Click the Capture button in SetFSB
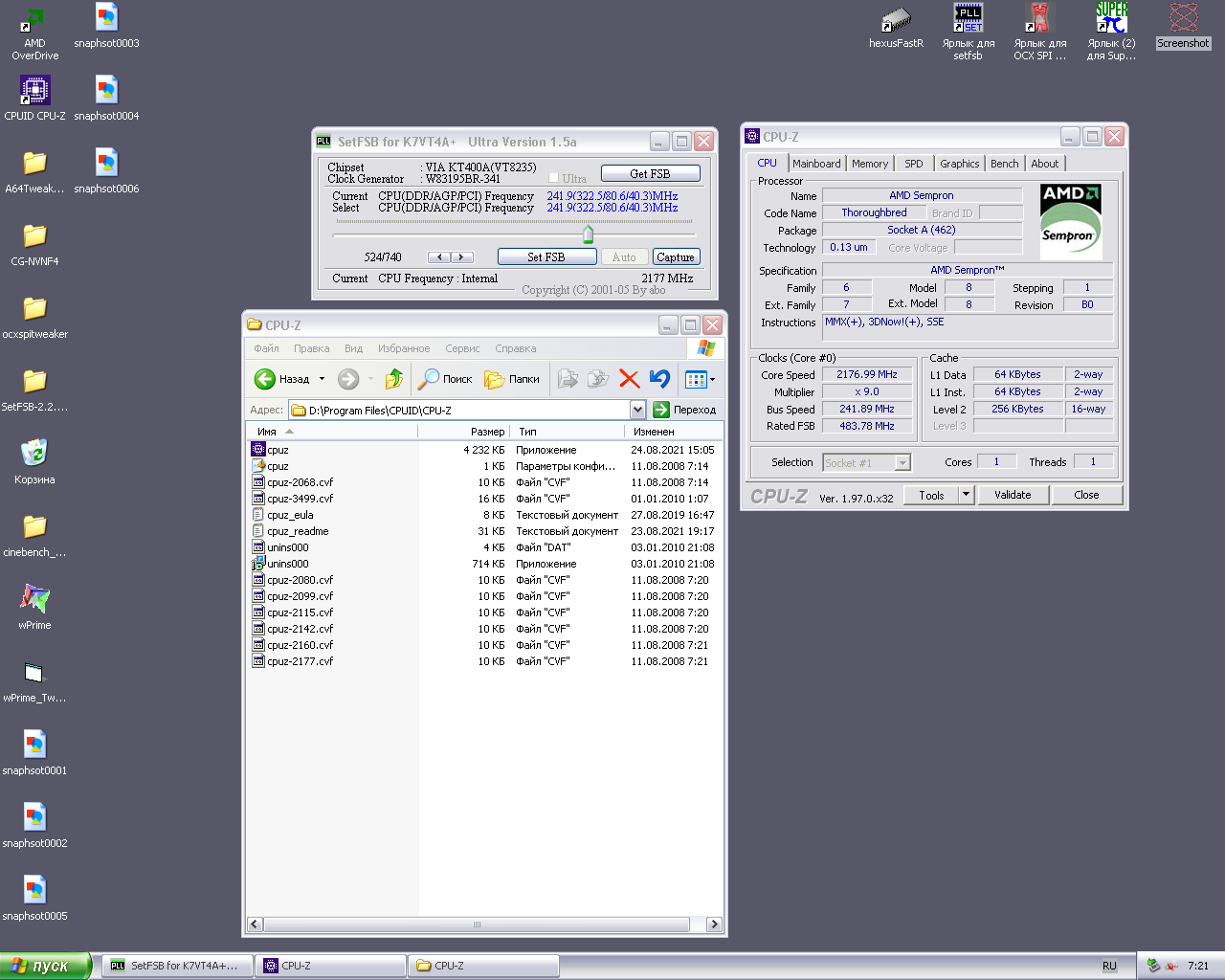The width and height of the screenshot is (1225, 980). tap(676, 256)
